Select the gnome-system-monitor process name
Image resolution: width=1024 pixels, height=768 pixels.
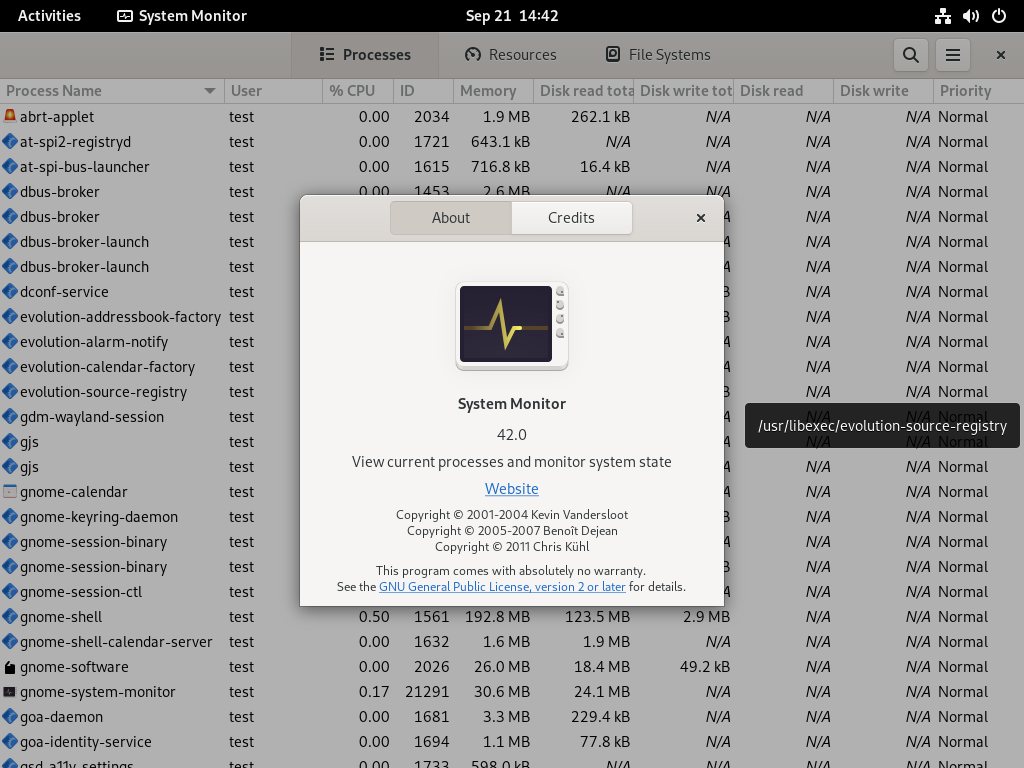click(97, 692)
